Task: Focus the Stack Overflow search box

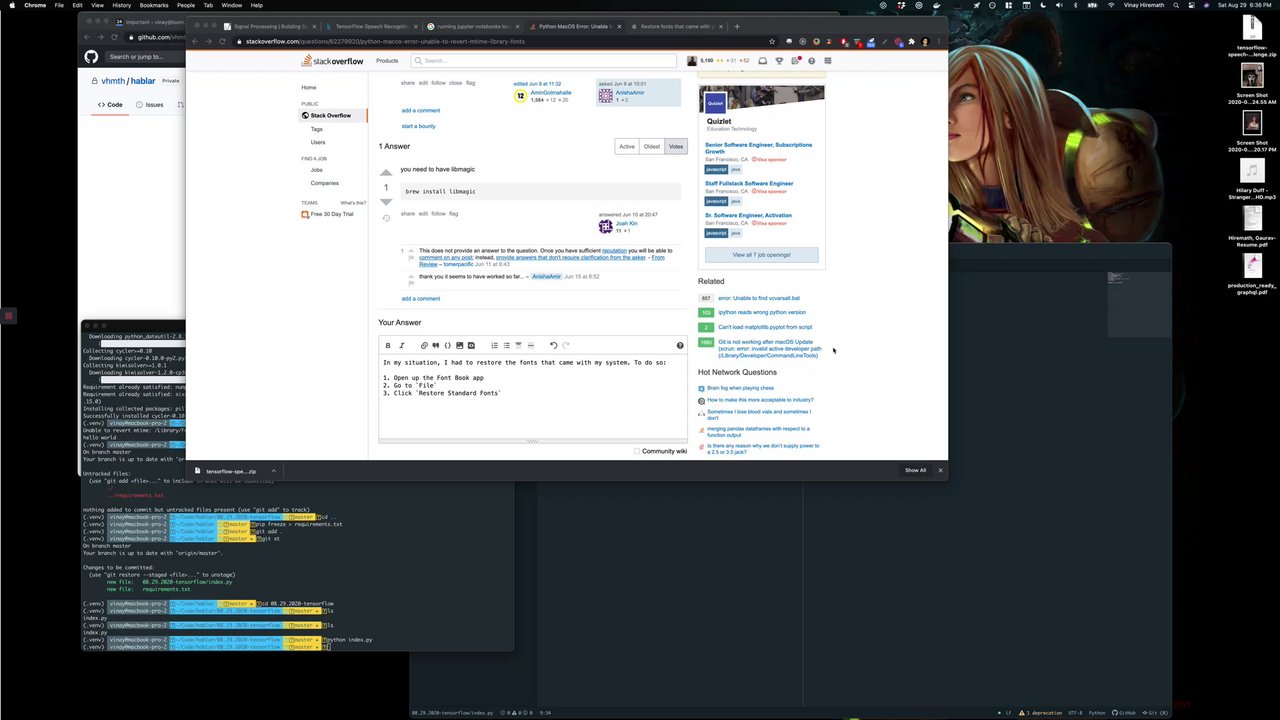Action: (x=545, y=61)
